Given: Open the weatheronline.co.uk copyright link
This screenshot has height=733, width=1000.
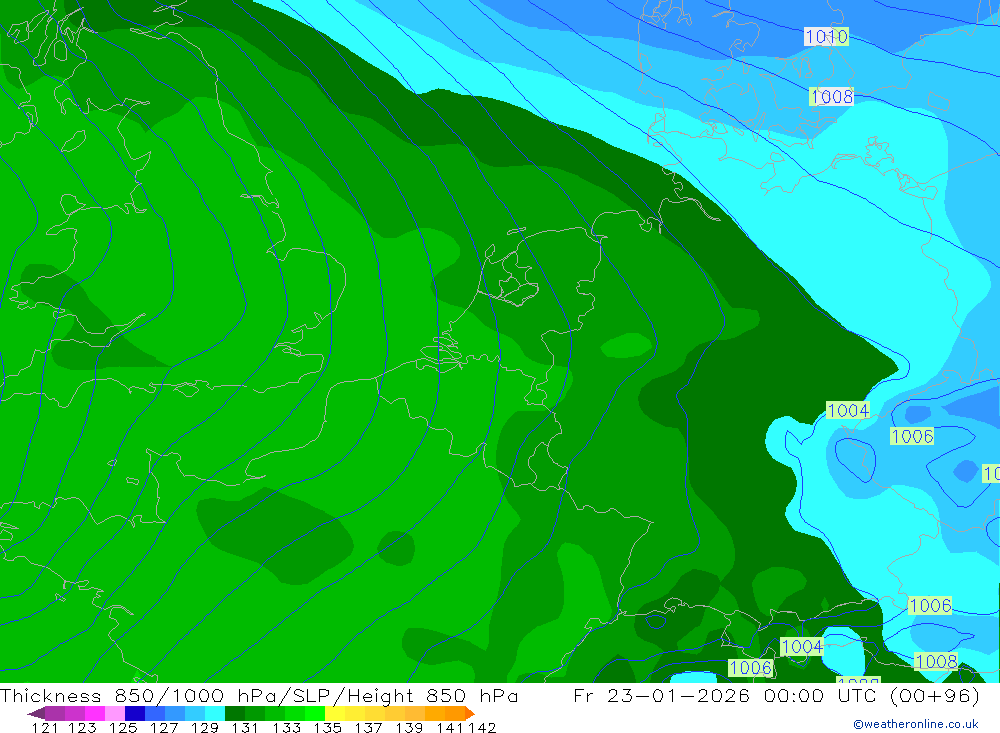Looking at the screenshot, I should point(916,724).
